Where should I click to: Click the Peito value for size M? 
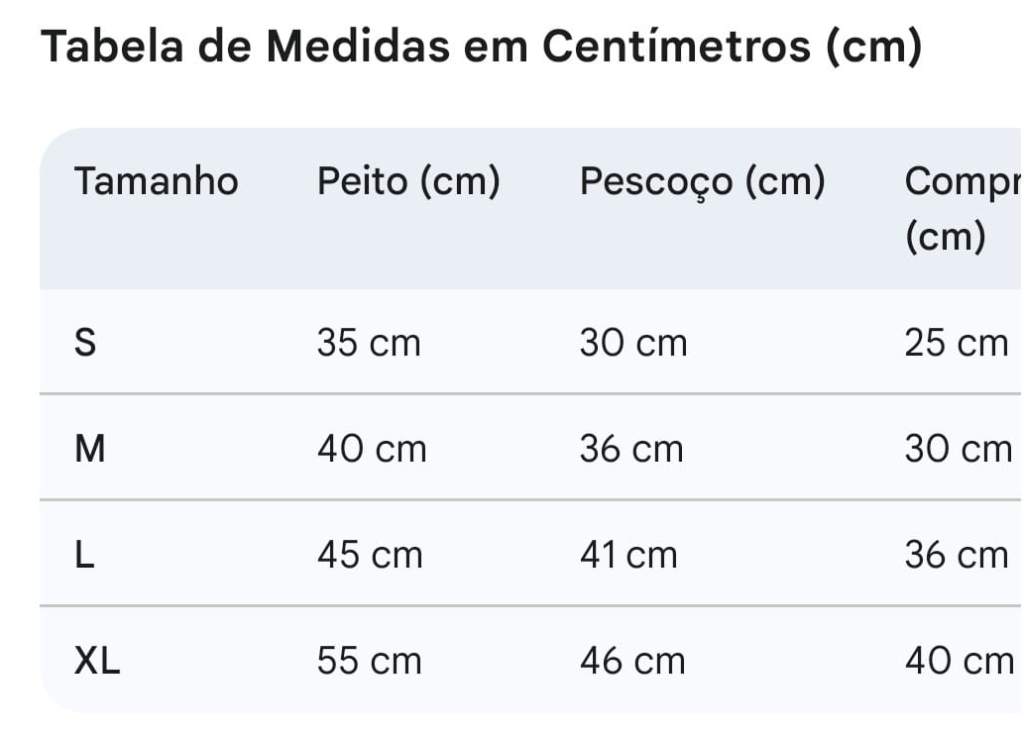pyautogui.click(x=371, y=449)
